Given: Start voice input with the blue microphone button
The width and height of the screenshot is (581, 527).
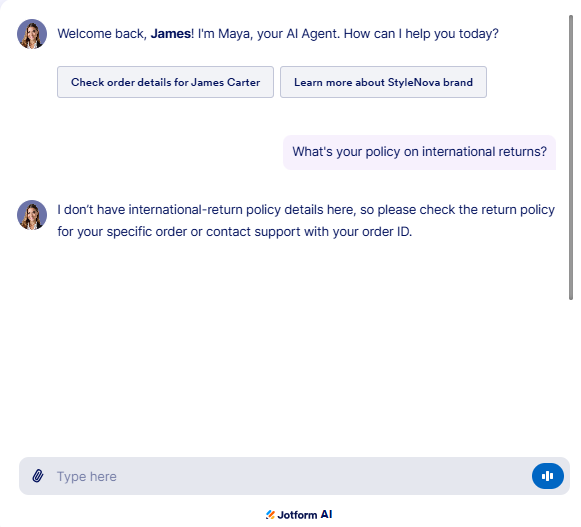Looking at the screenshot, I should 548,476.
